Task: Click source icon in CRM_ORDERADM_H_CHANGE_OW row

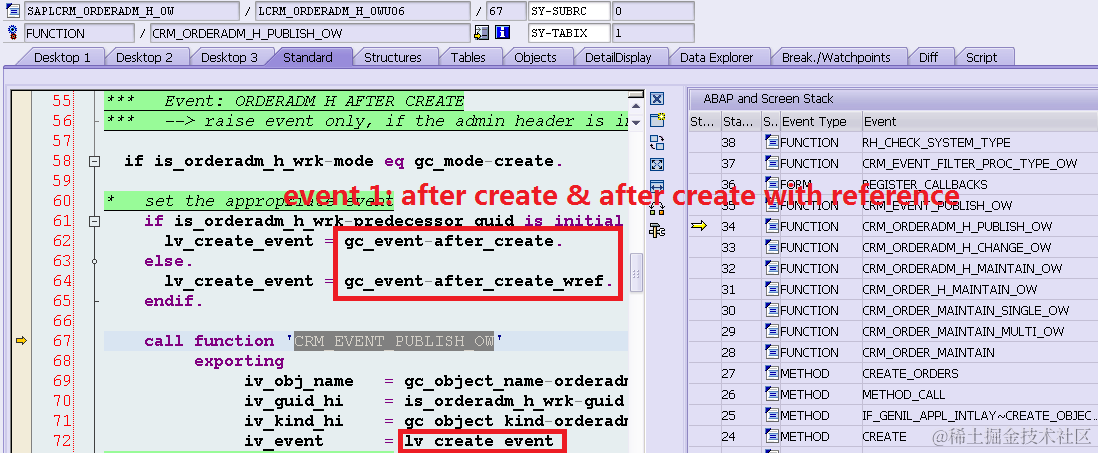Action: click(772, 247)
